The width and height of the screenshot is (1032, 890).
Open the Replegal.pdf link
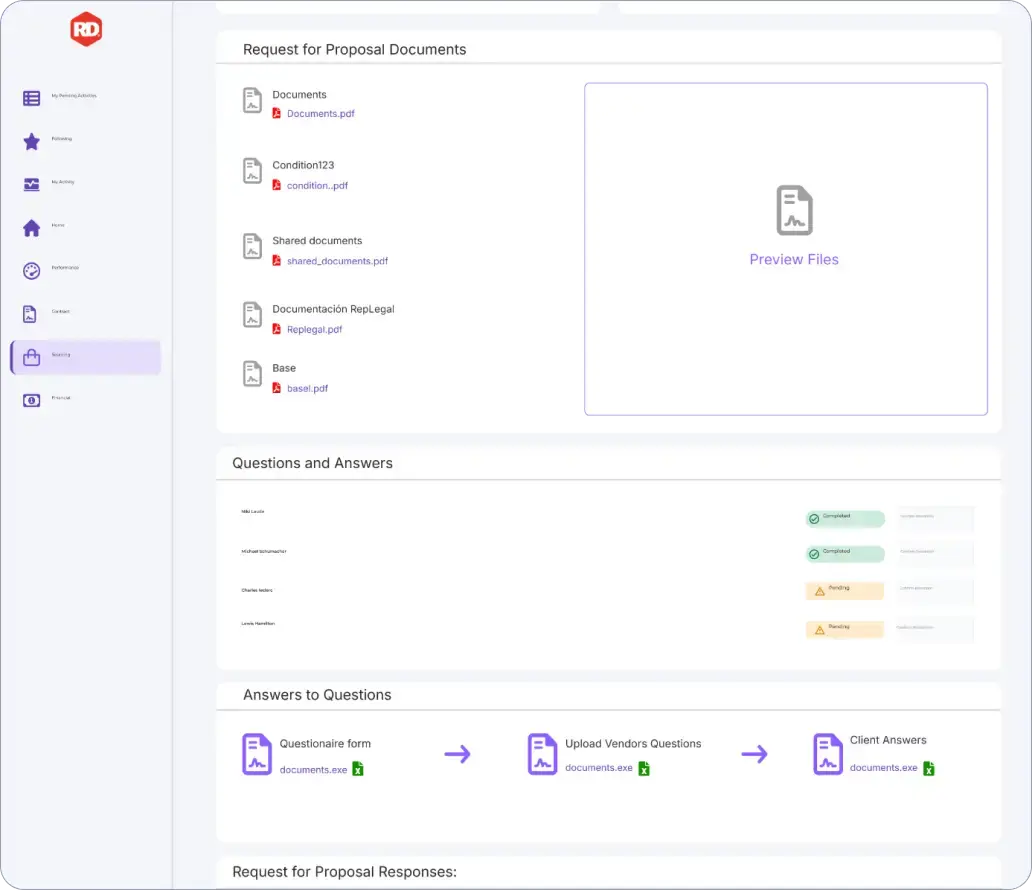tap(315, 329)
